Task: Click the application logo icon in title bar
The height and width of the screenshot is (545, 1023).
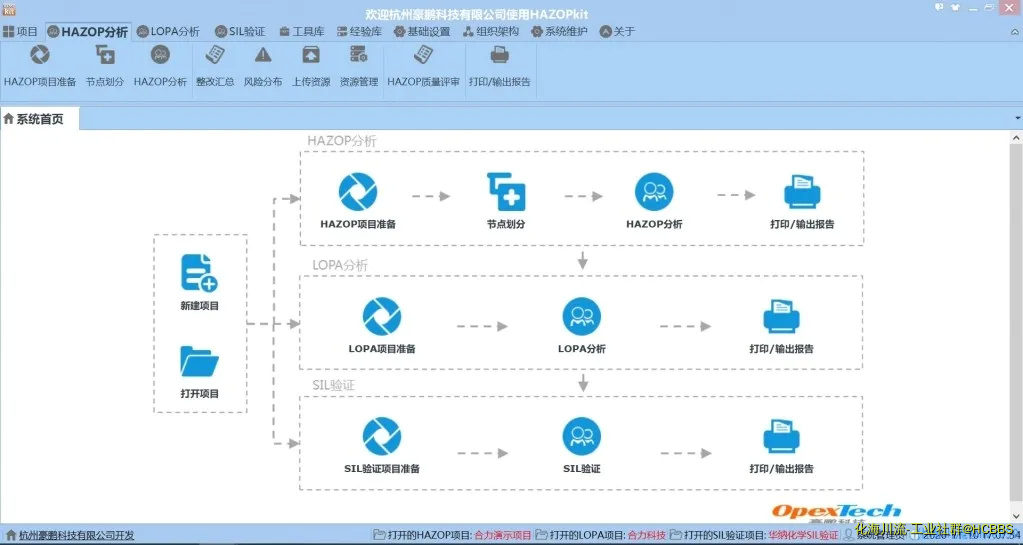Action: click(x=8, y=8)
